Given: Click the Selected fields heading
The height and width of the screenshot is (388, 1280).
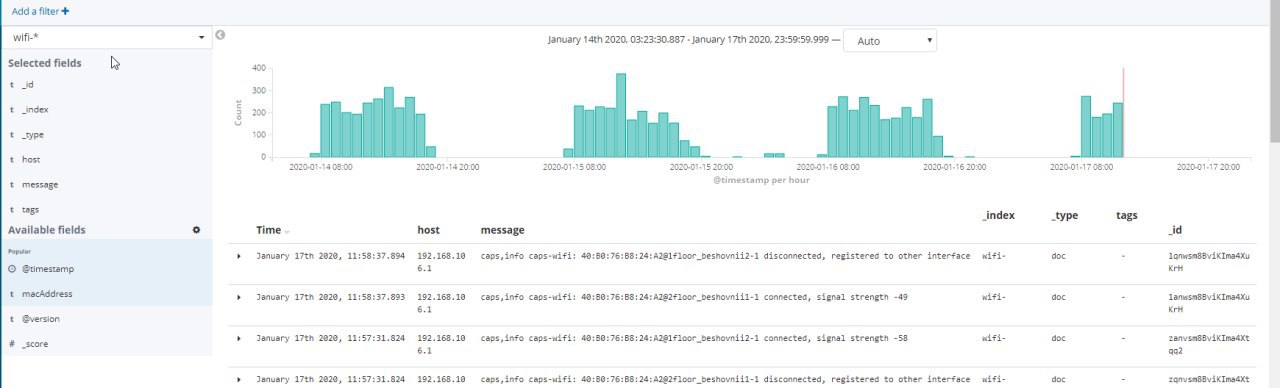Looking at the screenshot, I should coord(45,63).
